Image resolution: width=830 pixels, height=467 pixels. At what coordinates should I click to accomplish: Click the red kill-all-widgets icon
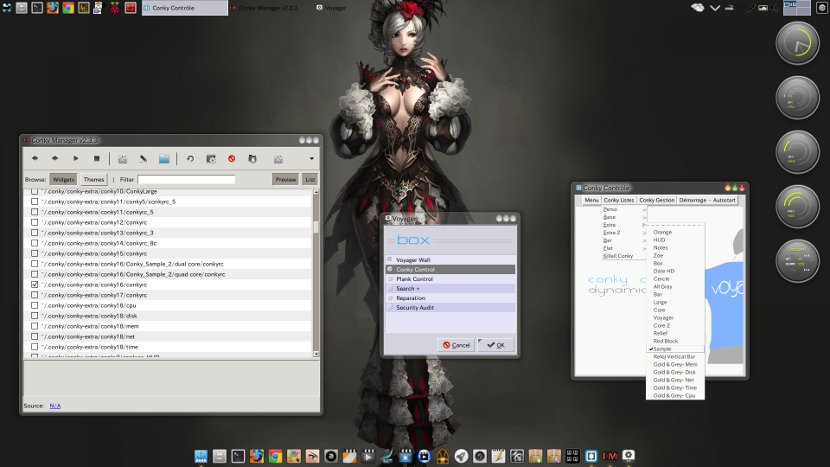[x=231, y=159]
